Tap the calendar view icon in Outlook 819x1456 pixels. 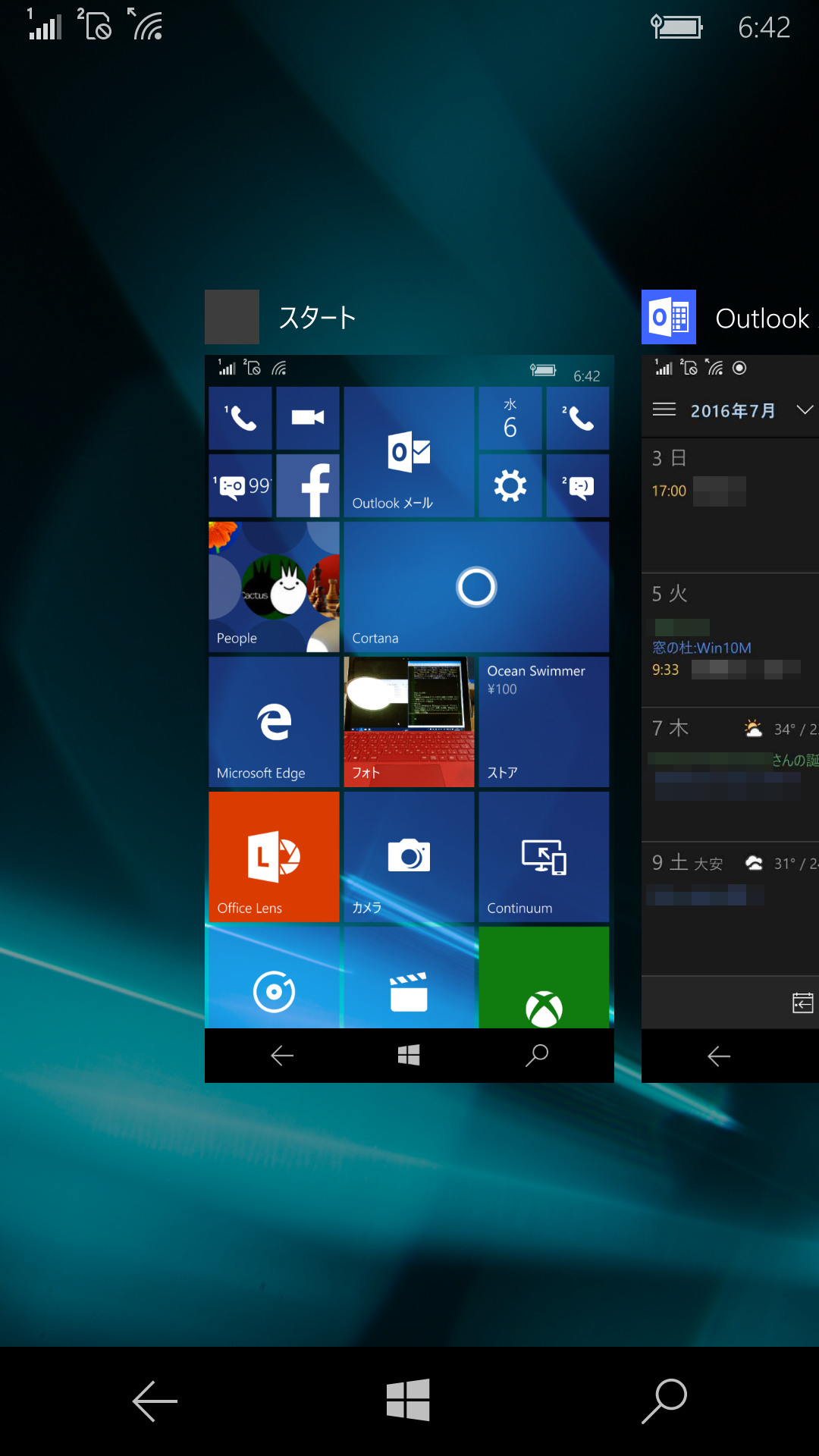click(802, 1003)
